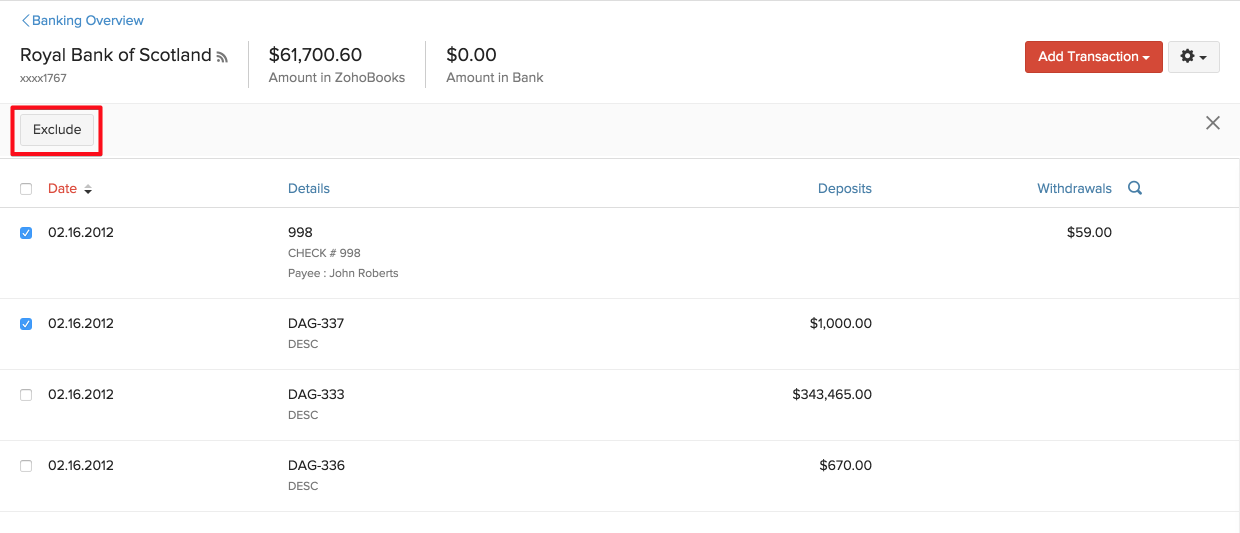Sort by the Date column header
This screenshot has width=1240, height=533.
(x=62, y=188)
